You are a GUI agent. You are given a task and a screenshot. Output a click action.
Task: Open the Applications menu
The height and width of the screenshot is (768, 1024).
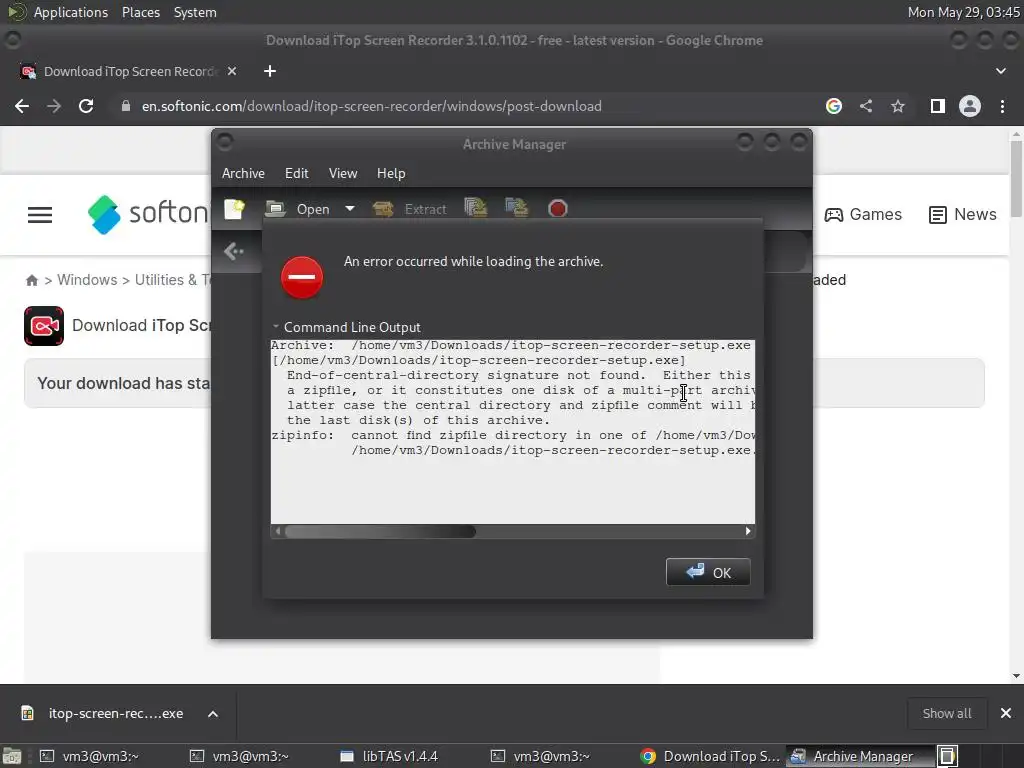[71, 12]
